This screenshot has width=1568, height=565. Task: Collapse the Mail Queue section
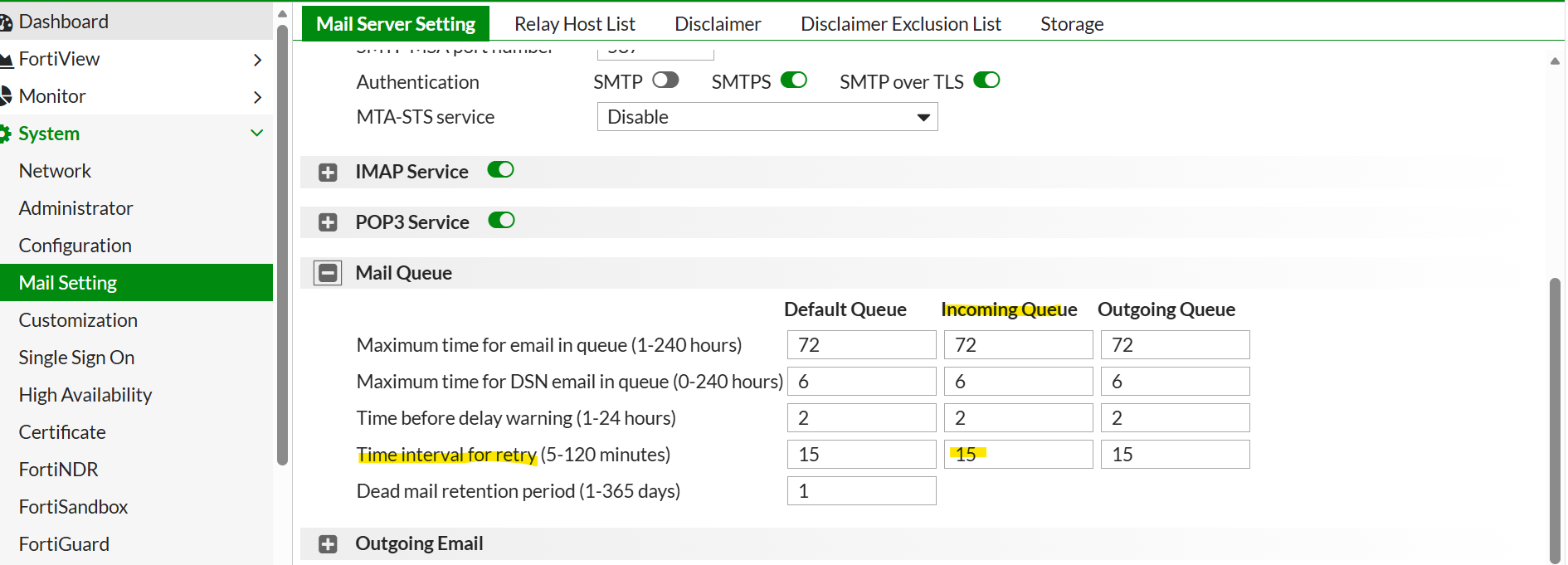[329, 273]
